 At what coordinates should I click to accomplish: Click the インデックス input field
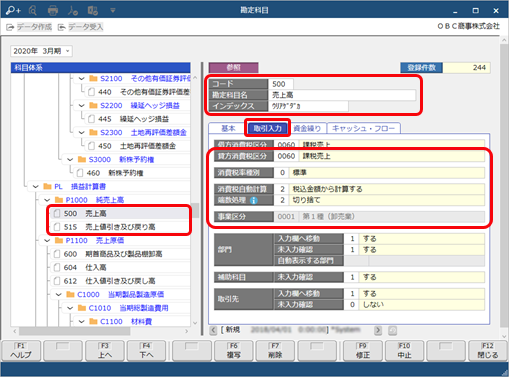pyautogui.click(x=308, y=106)
